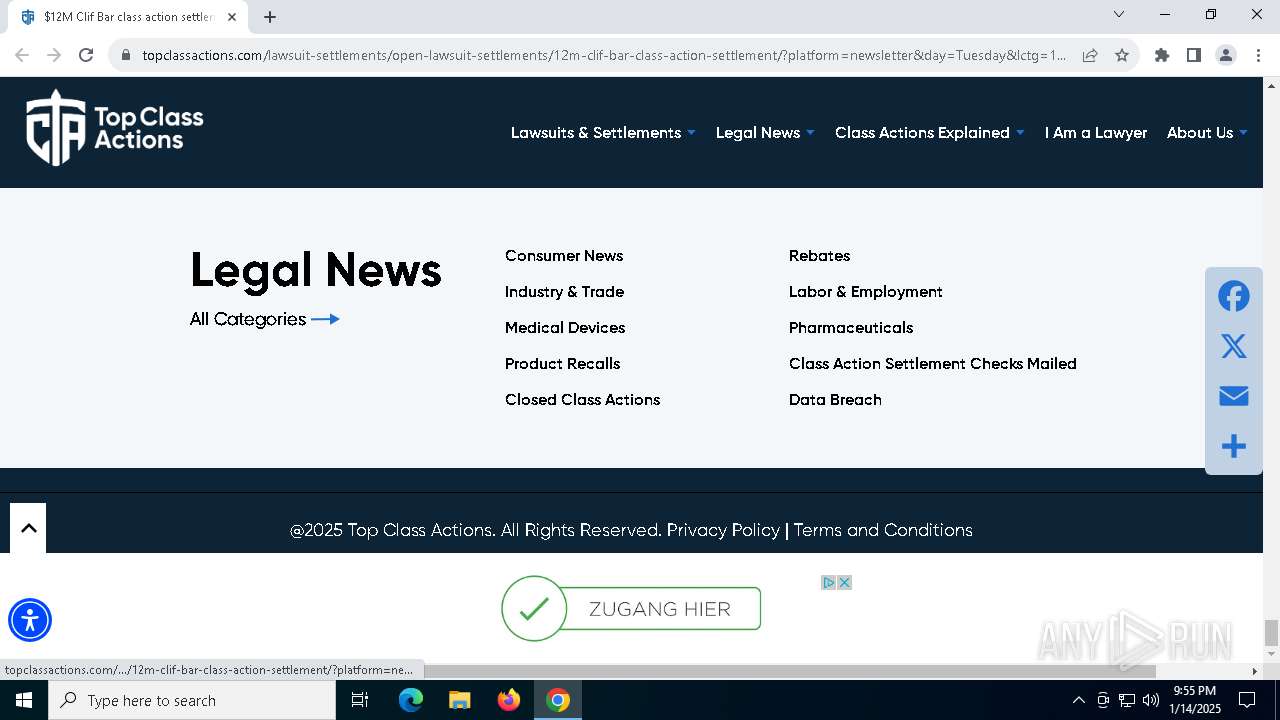Viewport: 1280px width, 720px height.
Task: Open File Explorer from taskbar
Action: 459,700
